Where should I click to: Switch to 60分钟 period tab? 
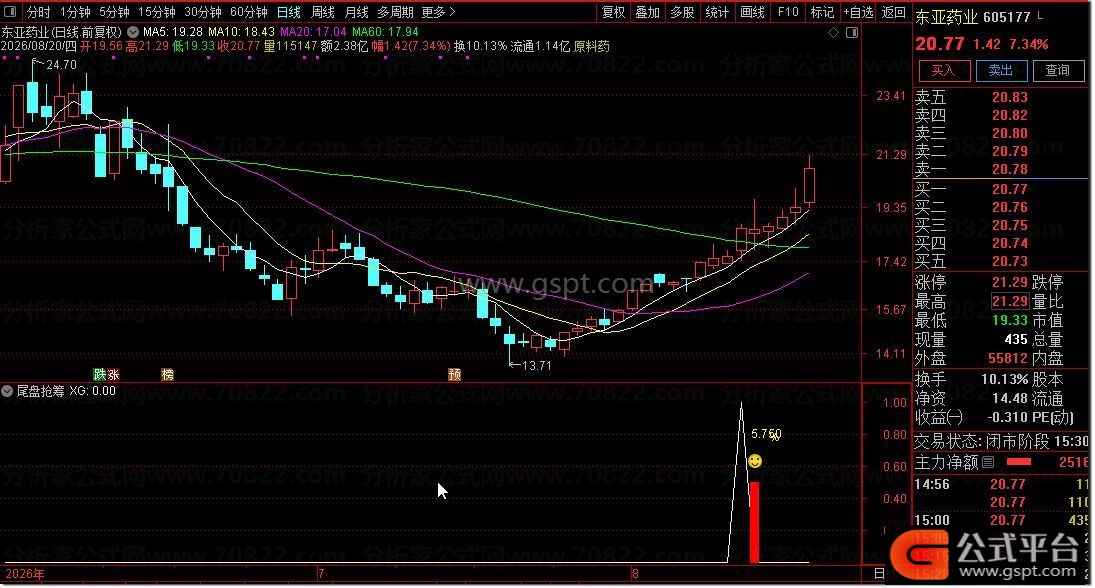249,12
